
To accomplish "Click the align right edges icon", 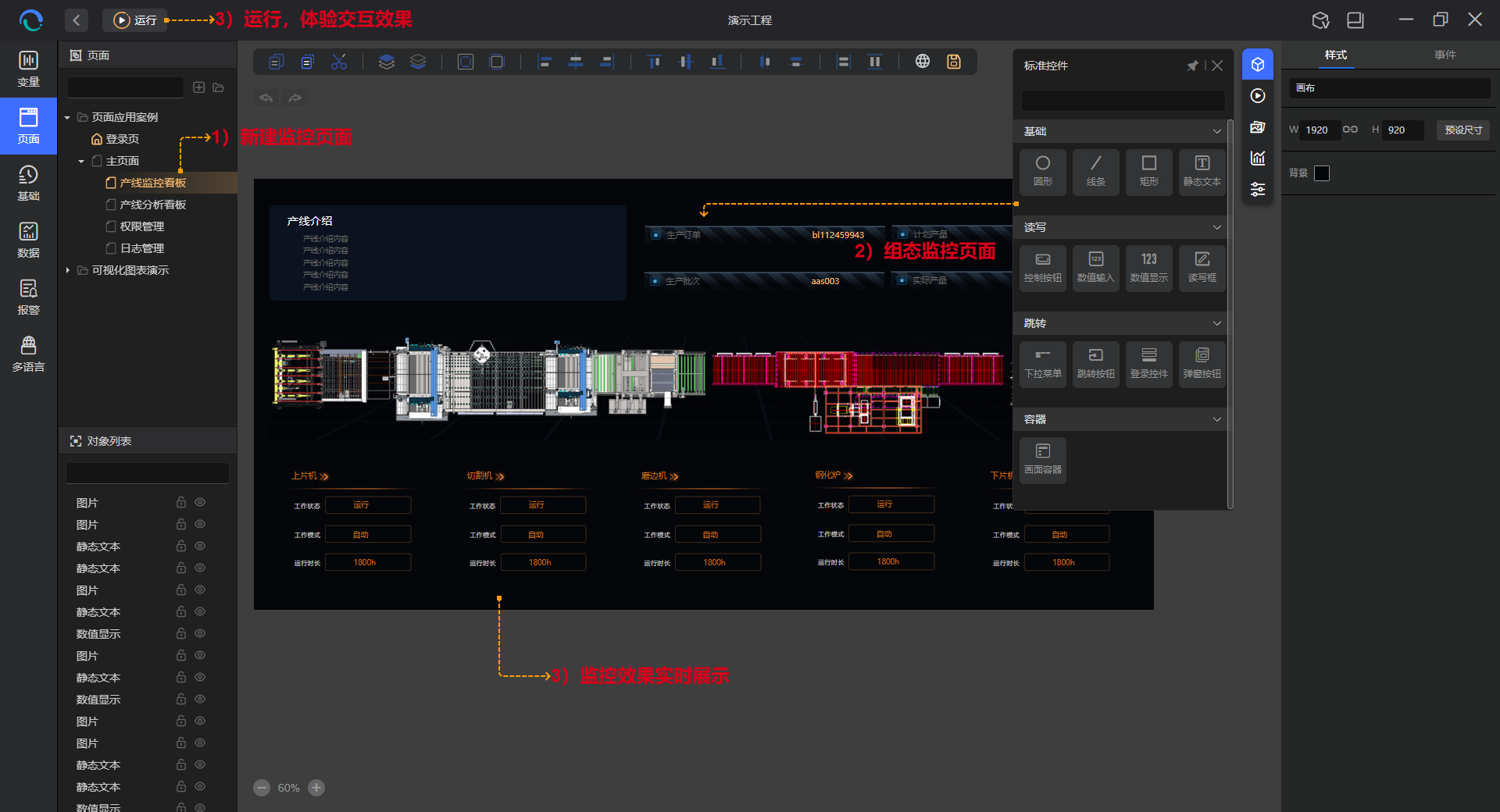I will (x=607, y=62).
